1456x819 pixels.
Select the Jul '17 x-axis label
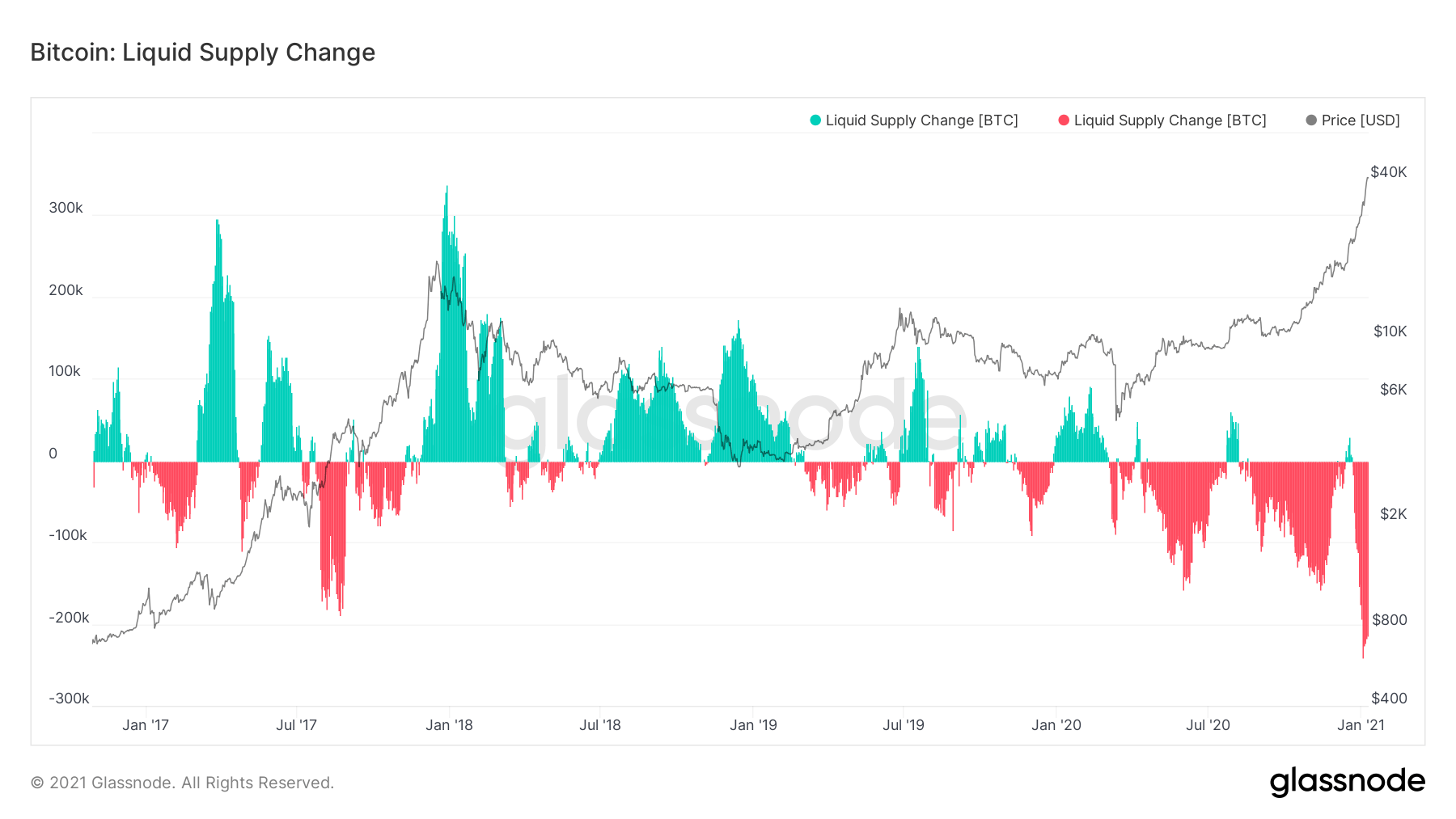(x=296, y=725)
